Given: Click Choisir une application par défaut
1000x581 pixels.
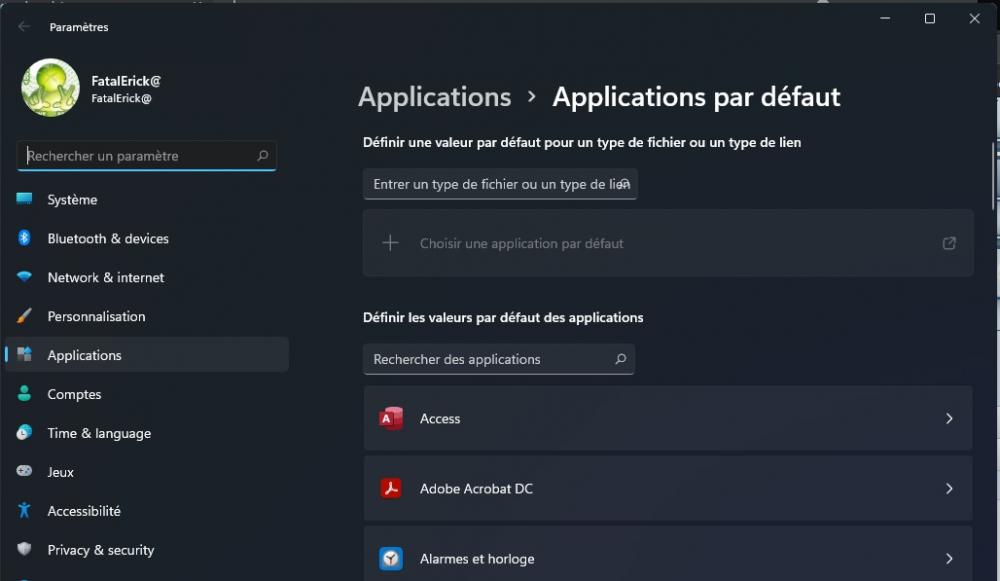Looking at the screenshot, I should (521, 243).
